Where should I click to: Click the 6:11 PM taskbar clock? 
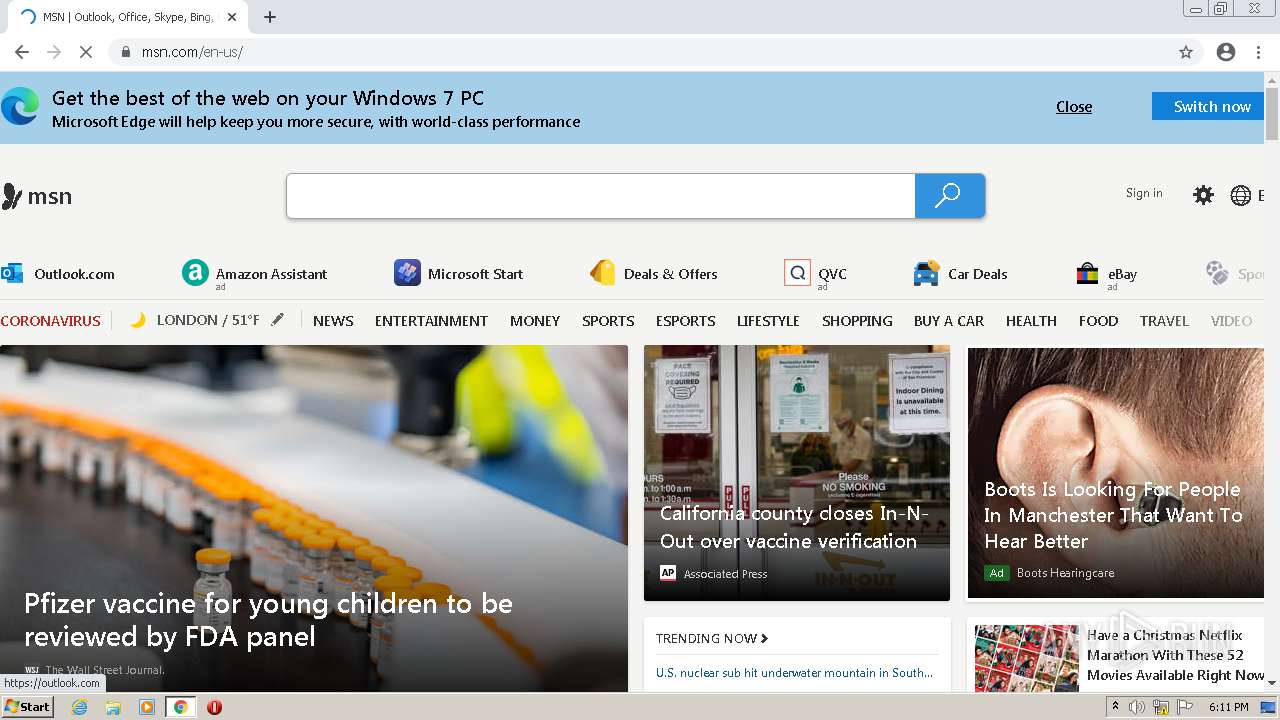click(x=1228, y=707)
